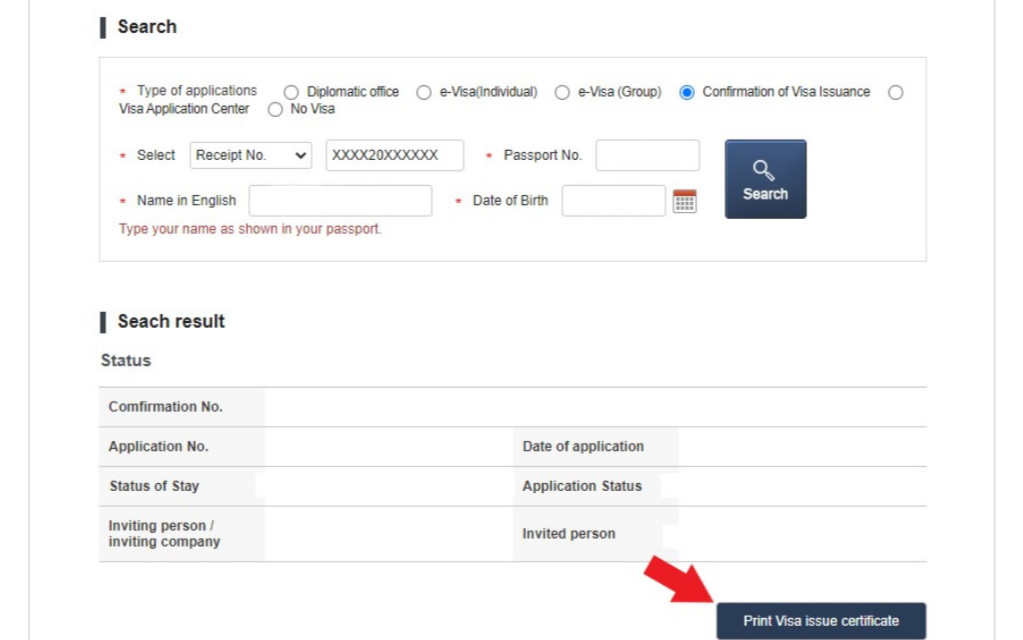Click the Application Status table label
The image size is (1023, 640).
pos(582,486)
